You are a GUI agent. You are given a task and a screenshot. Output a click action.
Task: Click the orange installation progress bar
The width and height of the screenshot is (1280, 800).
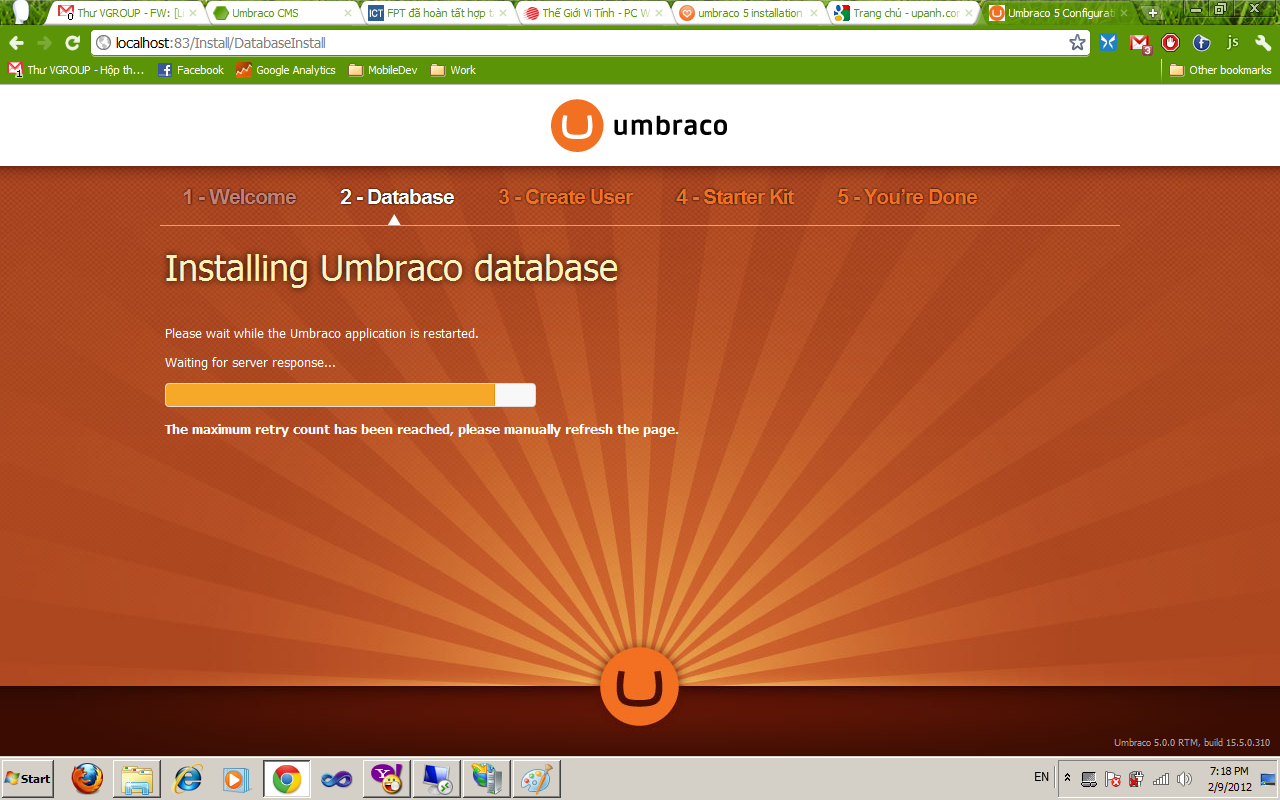click(350, 395)
